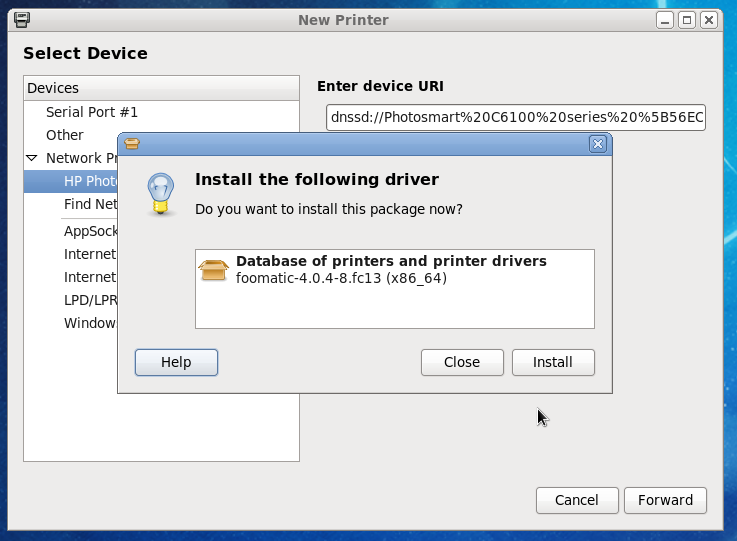Screen dimensions: 737x541
Task: Minimize the New Printer window
Action: click(x=665, y=19)
